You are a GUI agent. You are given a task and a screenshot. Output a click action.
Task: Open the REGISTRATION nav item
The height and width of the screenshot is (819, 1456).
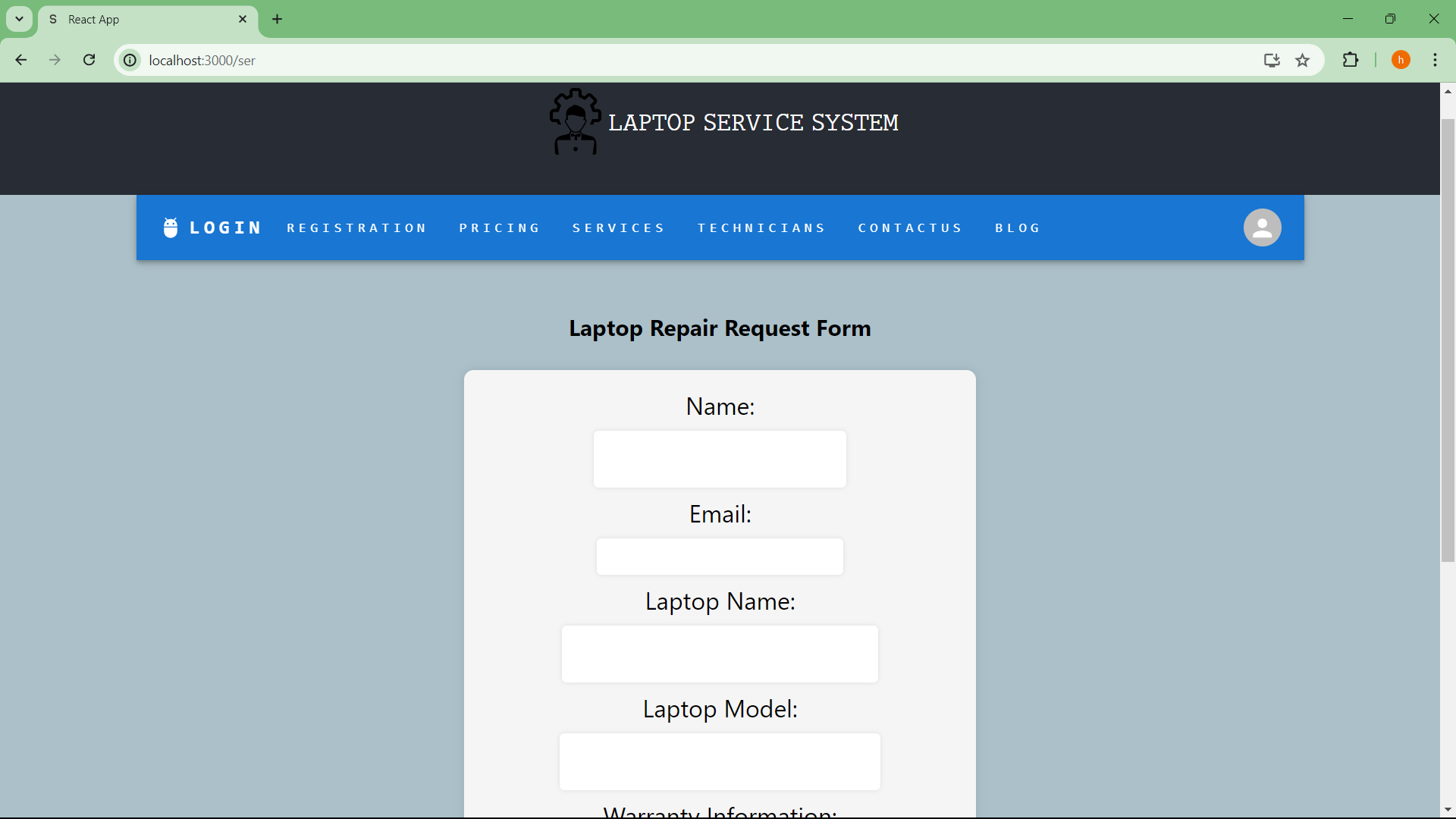tap(356, 228)
